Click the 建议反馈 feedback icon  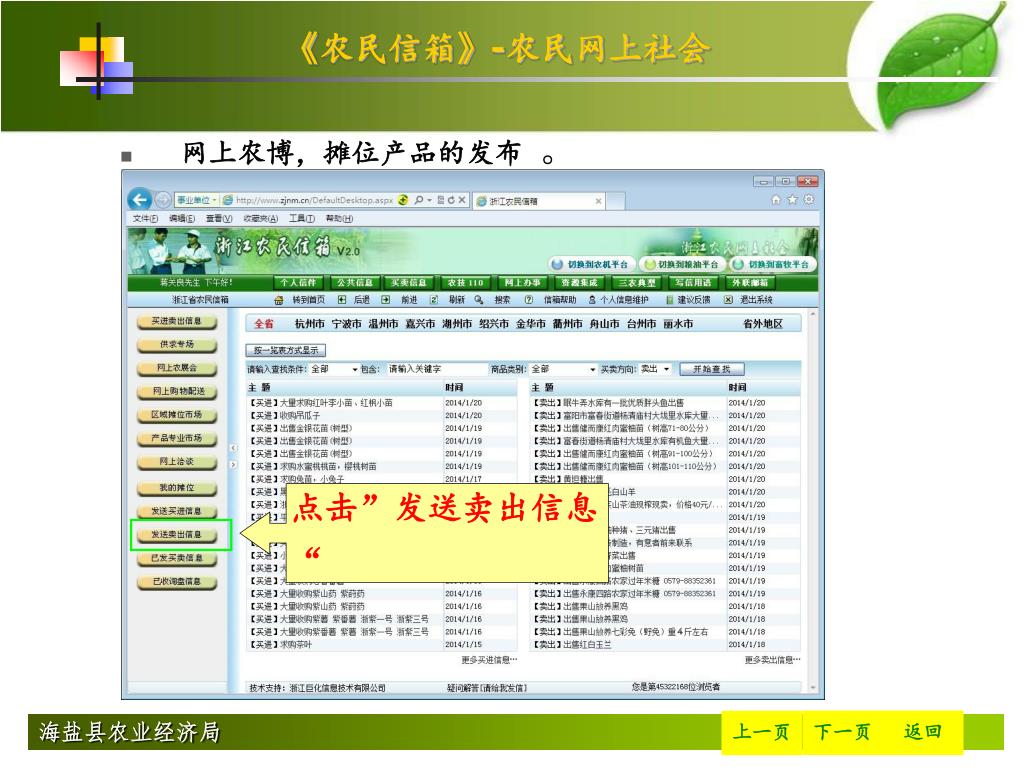669,300
